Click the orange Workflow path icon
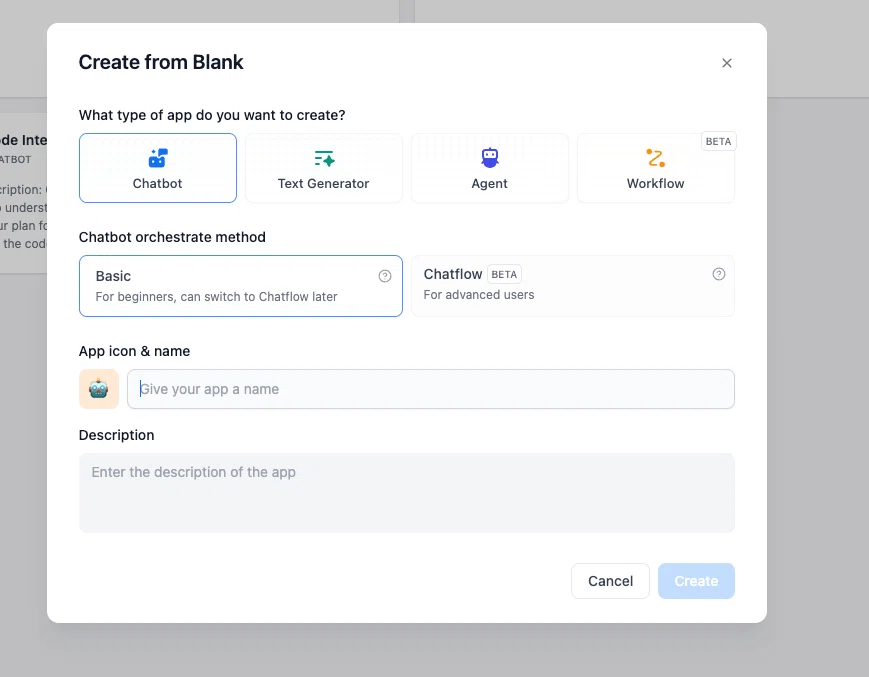Screen dimensions: 869x677 656,158
